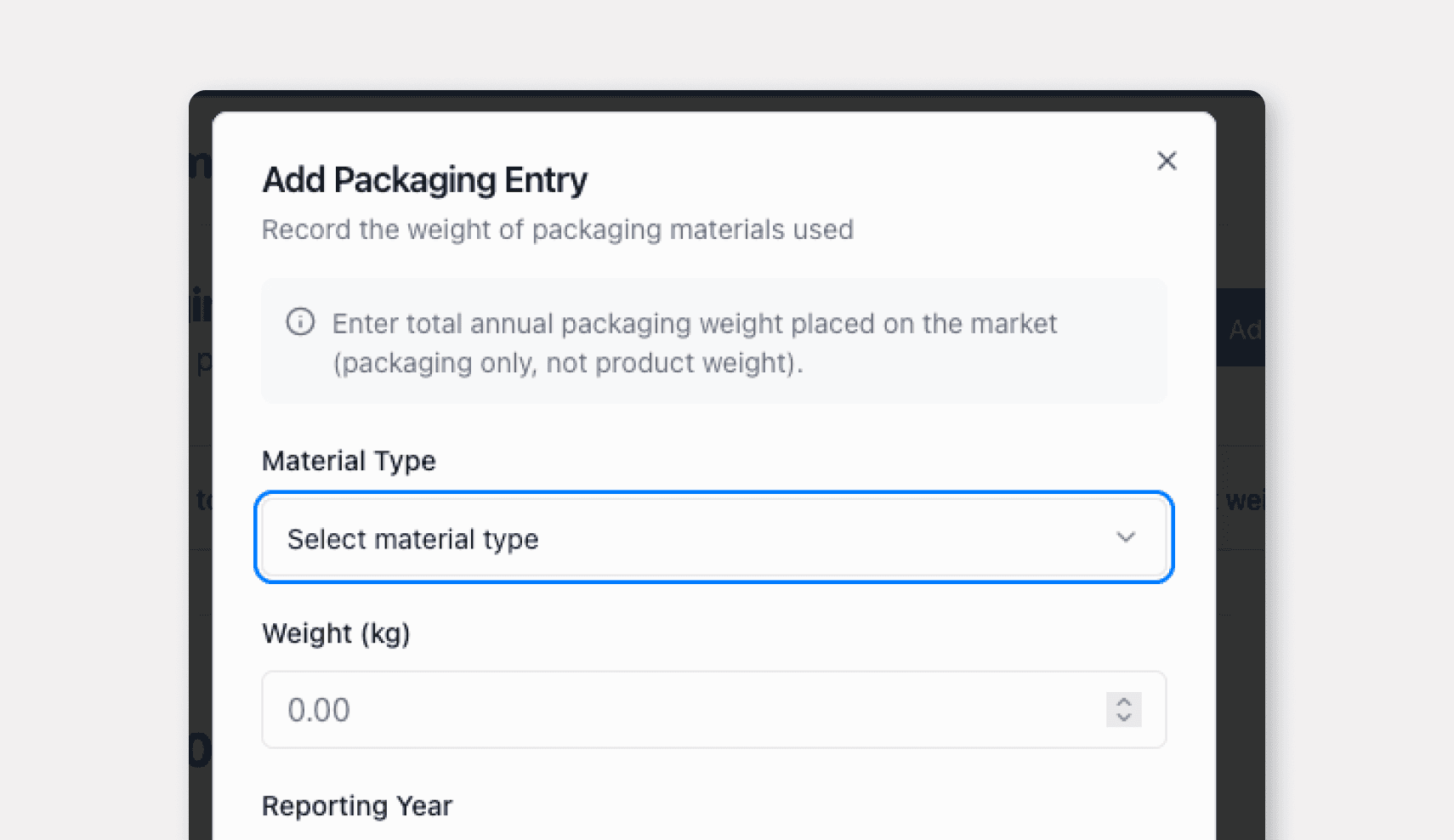Focus the Weight (kg) input field
1454x840 pixels.
click(680, 710)
